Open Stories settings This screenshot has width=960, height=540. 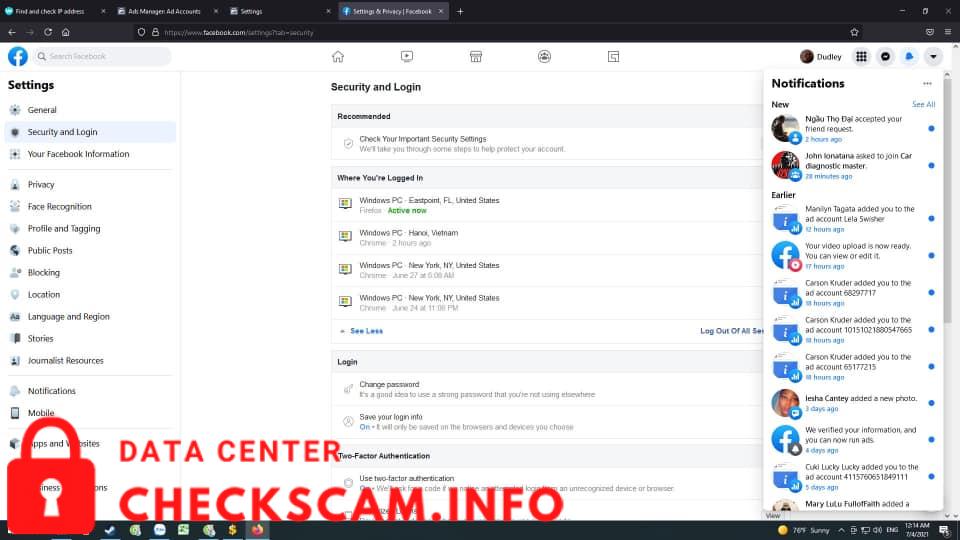90,339
